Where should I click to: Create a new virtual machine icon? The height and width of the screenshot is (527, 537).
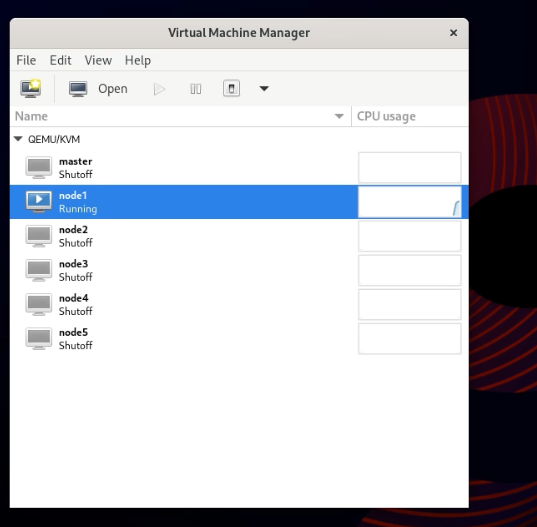[x=30, y=88]
